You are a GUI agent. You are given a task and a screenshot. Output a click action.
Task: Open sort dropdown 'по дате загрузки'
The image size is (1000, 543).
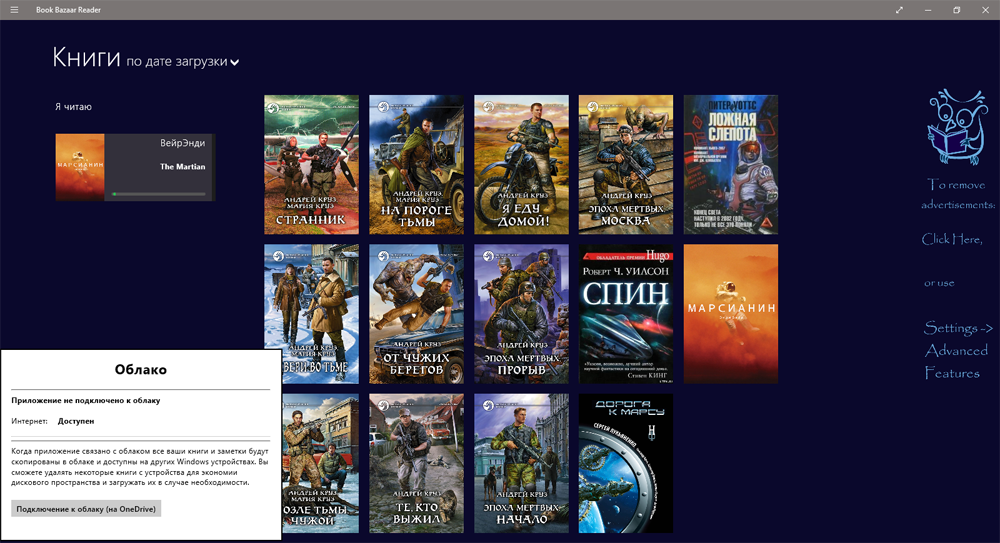coord(182,62)
